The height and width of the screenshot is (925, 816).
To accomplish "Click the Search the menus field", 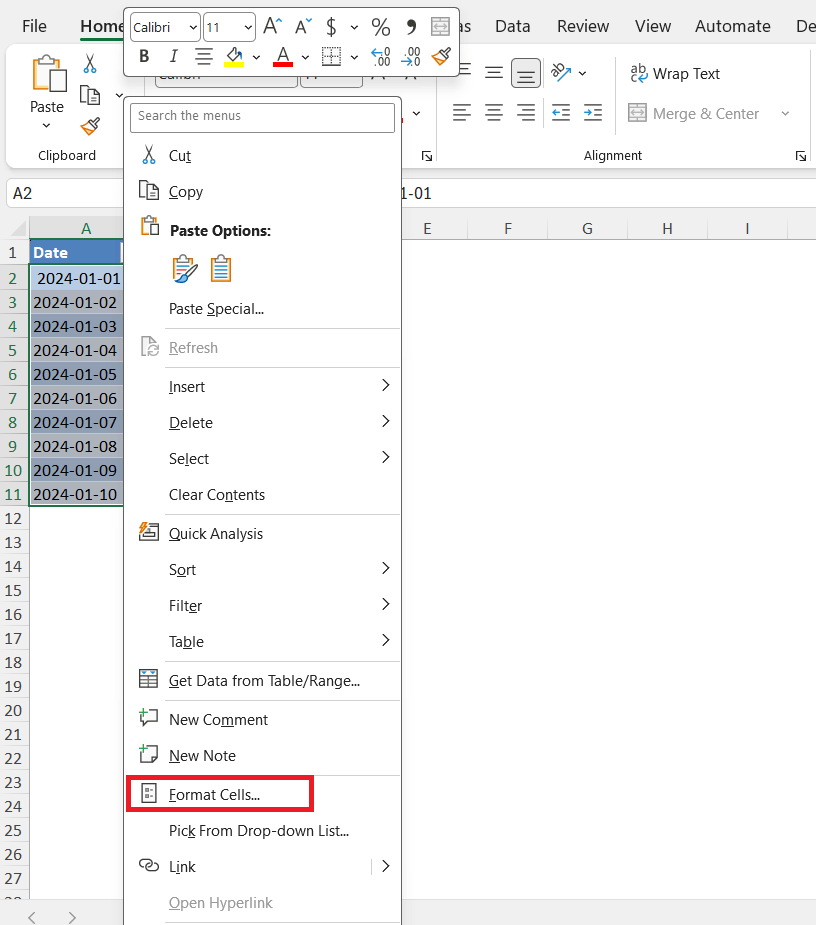I will [x=262, y=116].
